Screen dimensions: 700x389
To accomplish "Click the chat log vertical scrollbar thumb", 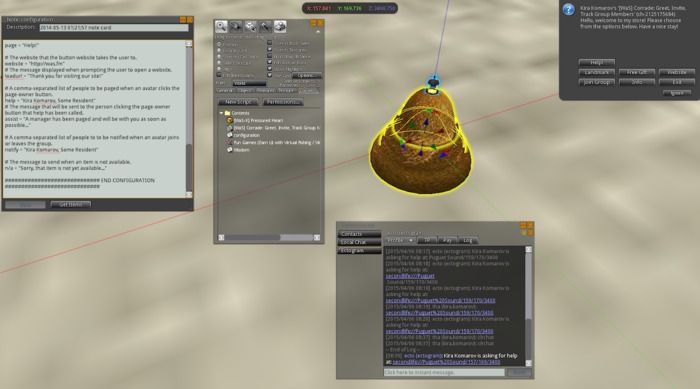I will coord(529,338).
